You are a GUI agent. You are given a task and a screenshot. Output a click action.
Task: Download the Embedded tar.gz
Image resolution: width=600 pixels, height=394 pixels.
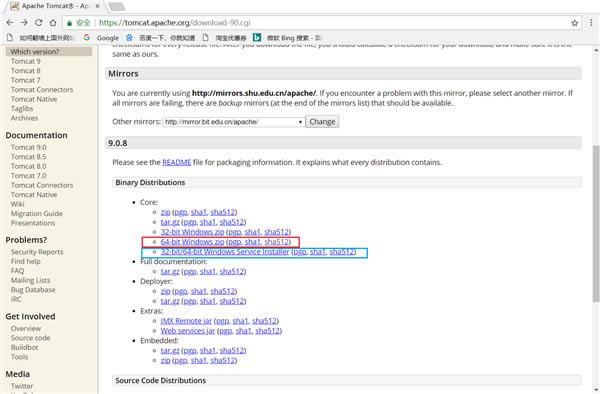pyautogui.click(x=170, y=350)
